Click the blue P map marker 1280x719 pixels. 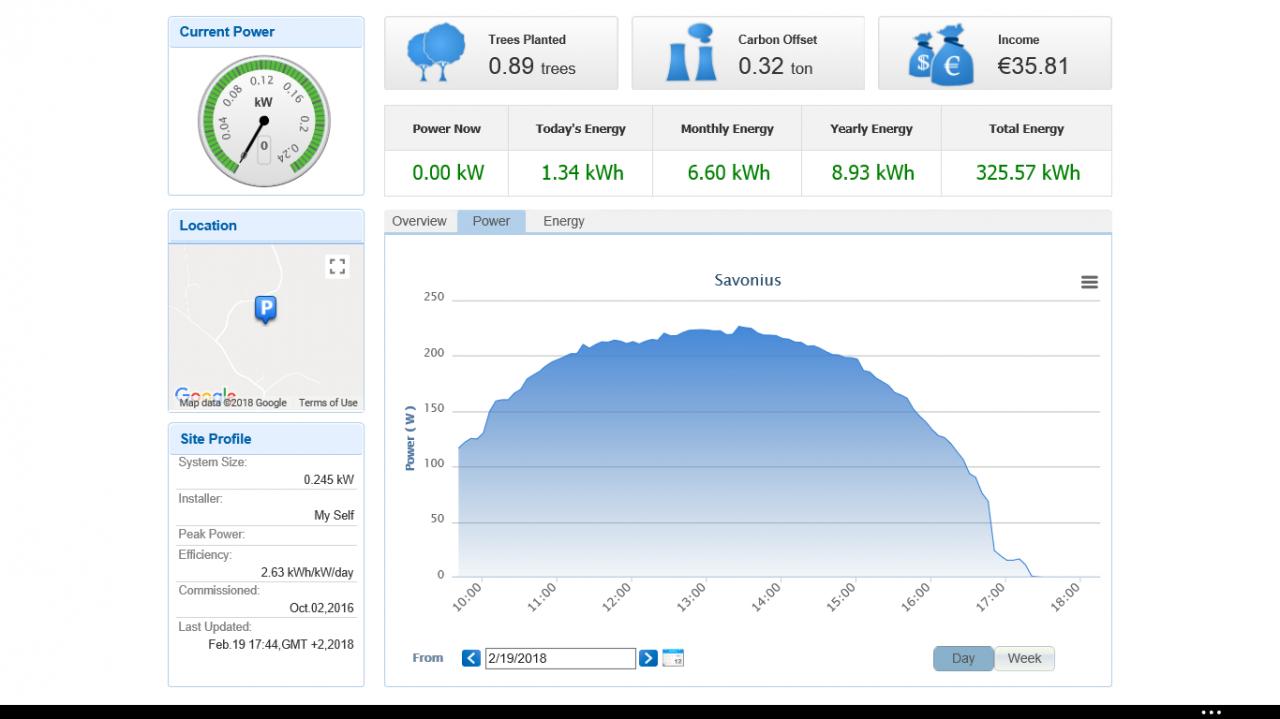pos(265,310)
